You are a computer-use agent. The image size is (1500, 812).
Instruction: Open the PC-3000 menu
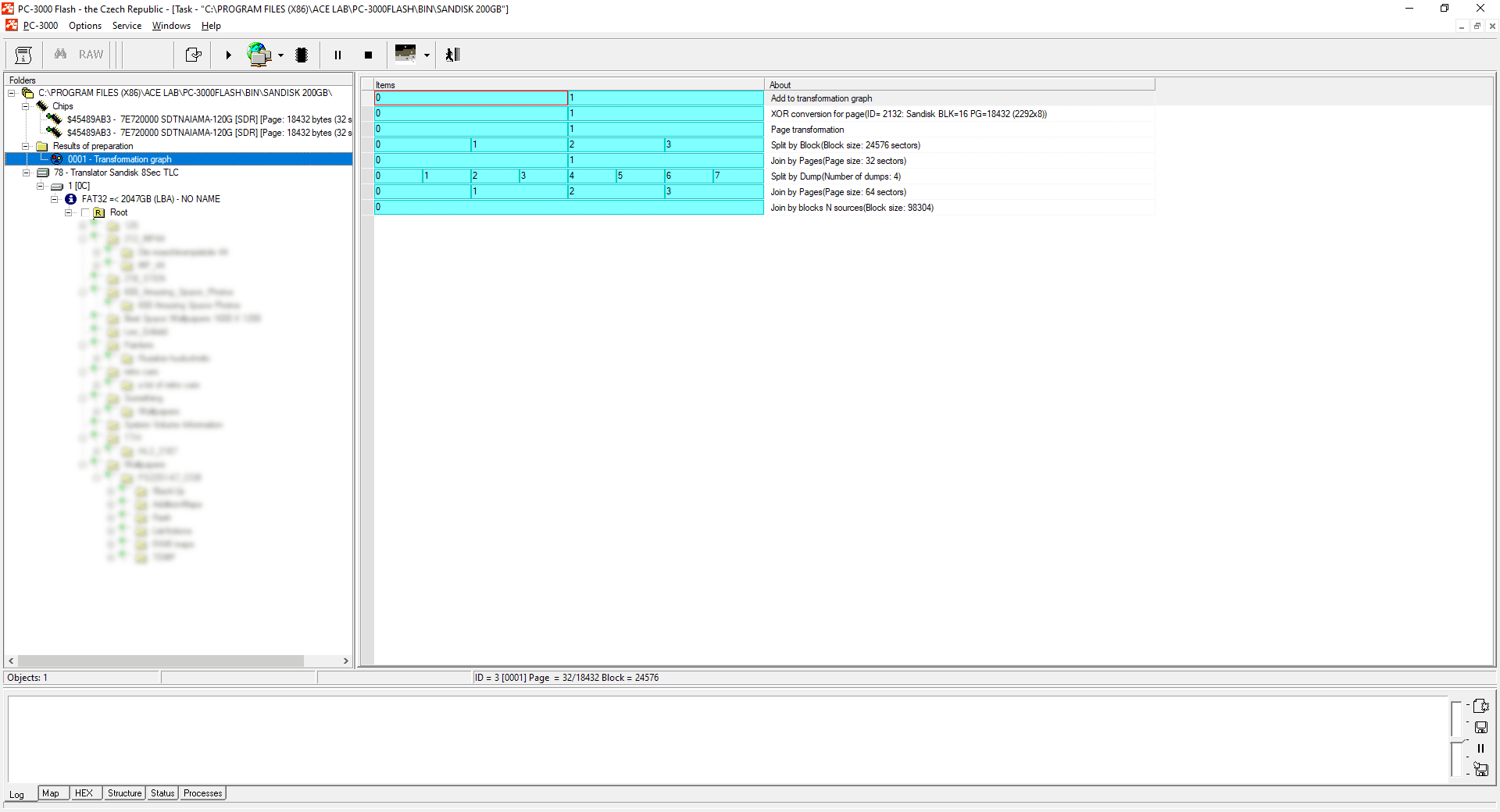coord(41,26)
